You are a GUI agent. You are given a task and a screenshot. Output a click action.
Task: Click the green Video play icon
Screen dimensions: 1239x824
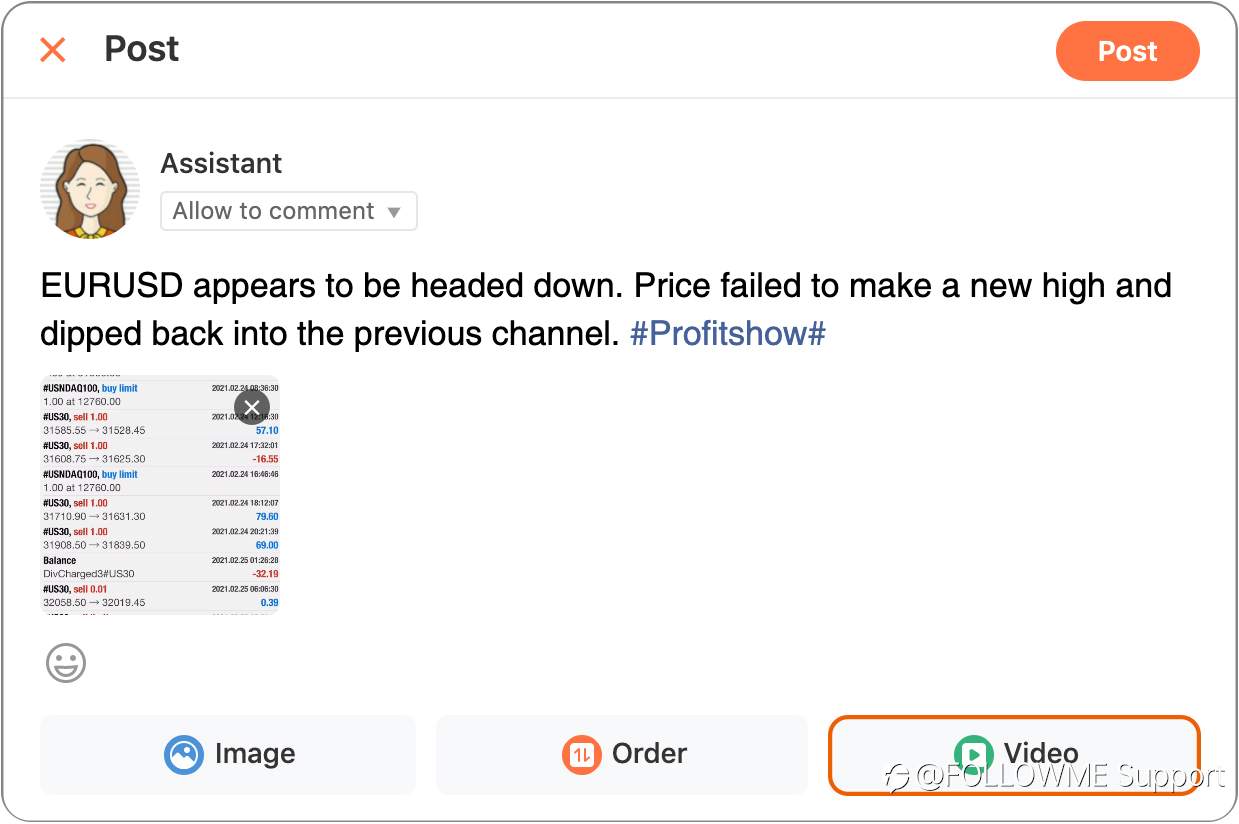click(972, 754)
